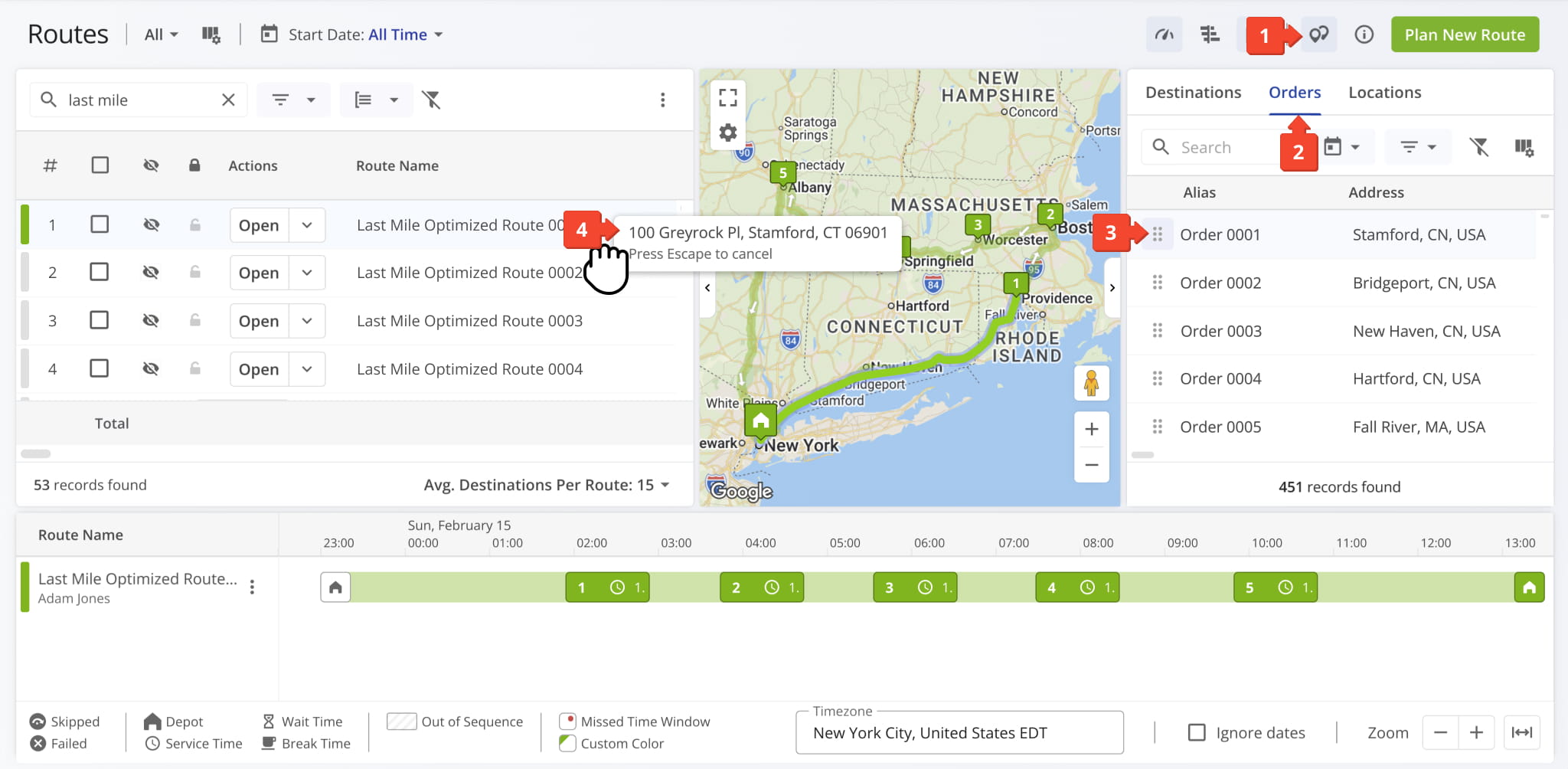1568x769 pixels.
Task: Open the orders date calendar dropdown
Action: click(x=1342, y=147)
